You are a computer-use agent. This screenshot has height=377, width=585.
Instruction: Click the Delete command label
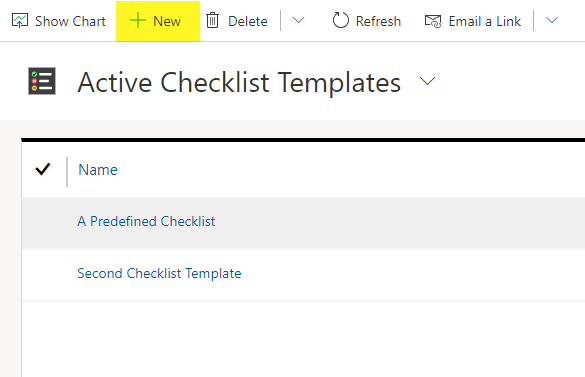pyautogui.click(x=248, y=21)
